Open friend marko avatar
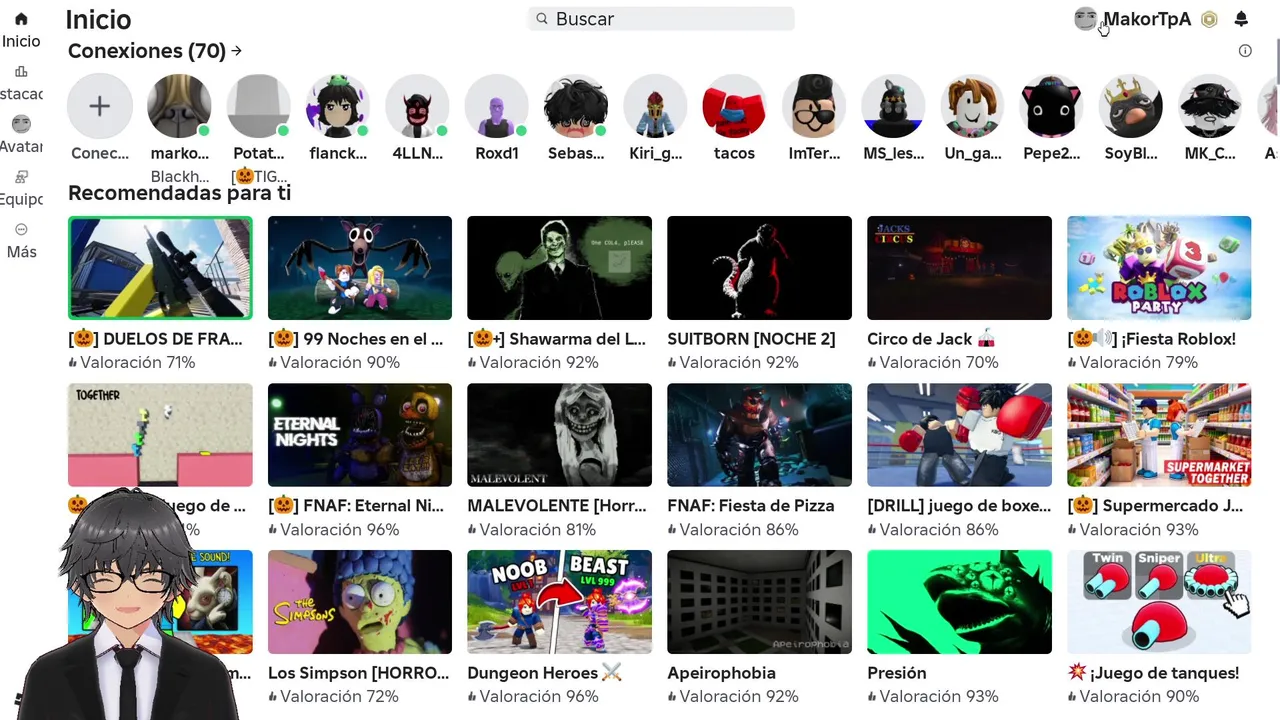This screenshot has width=1280, height=720. click(x=179, y=106)
